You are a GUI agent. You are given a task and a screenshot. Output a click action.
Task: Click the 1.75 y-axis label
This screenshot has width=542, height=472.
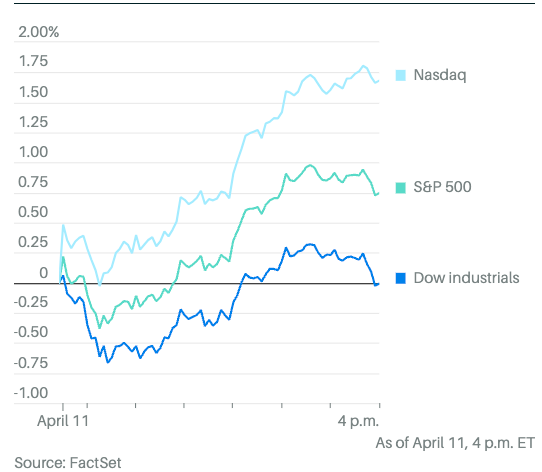point(33,61)
